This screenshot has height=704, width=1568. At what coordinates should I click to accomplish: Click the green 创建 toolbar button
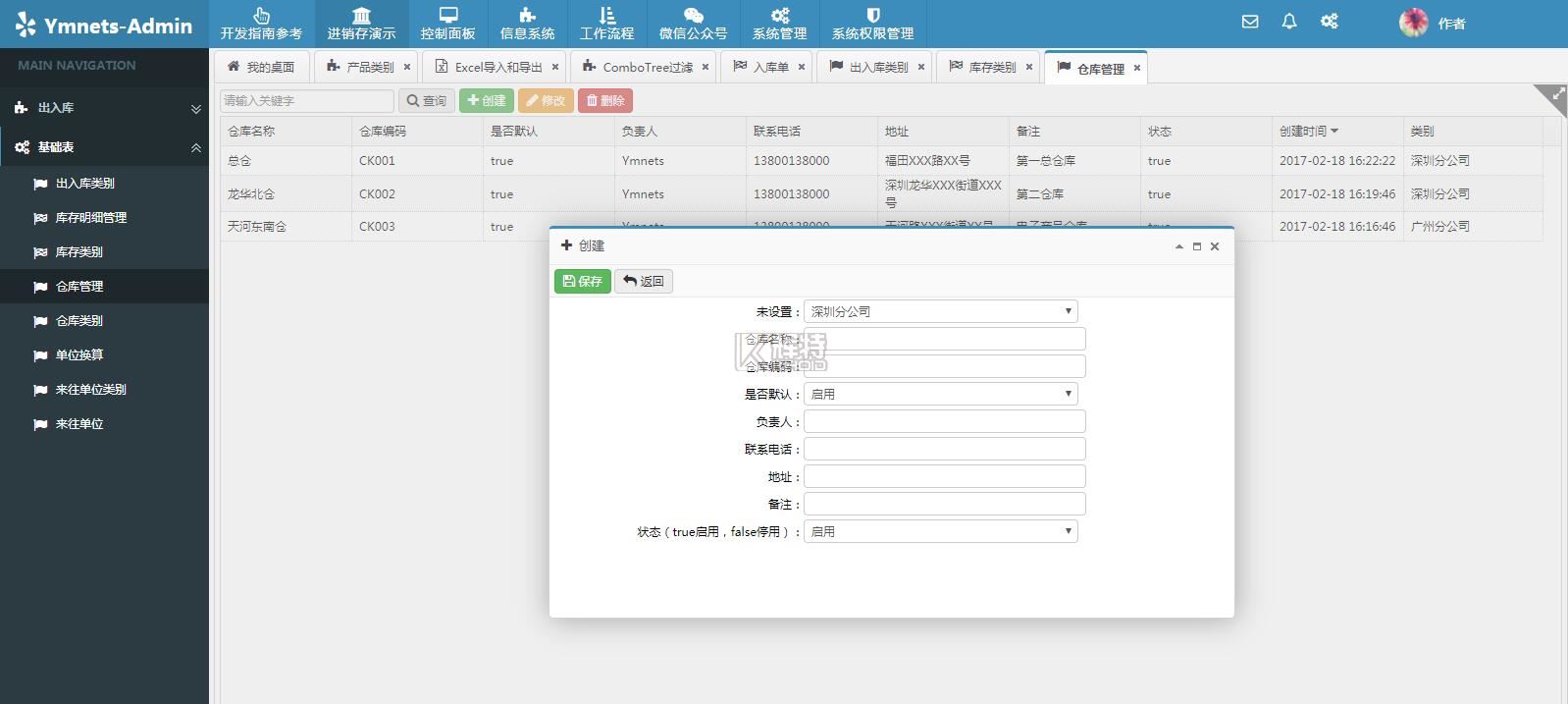[x=487, y=100]
